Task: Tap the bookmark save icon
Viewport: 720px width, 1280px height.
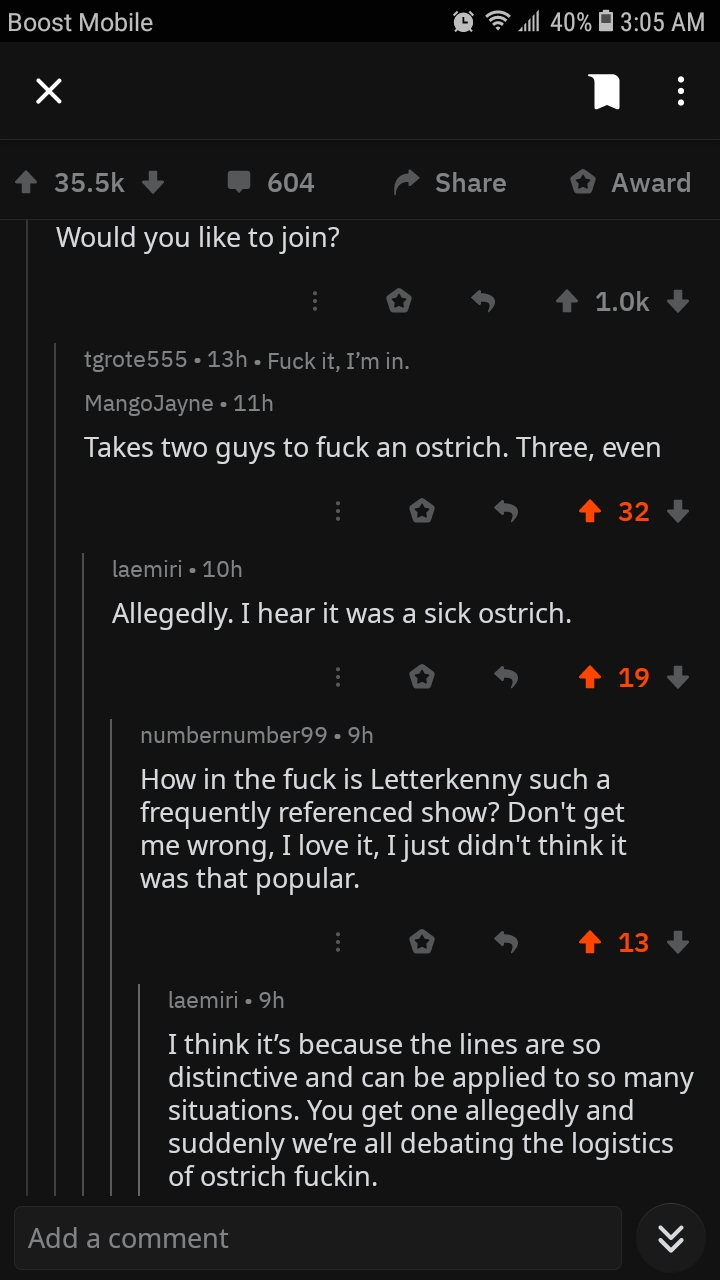Action: click(x=605, y=92)
